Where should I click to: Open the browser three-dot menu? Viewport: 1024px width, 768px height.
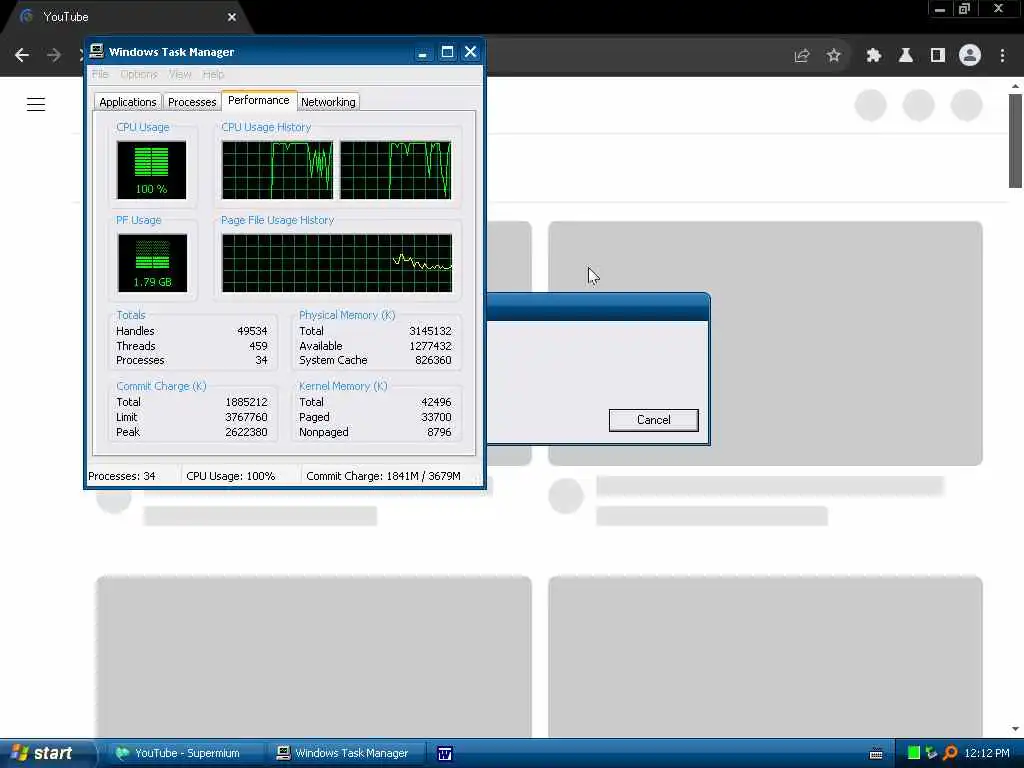[x=1002, y=56]
